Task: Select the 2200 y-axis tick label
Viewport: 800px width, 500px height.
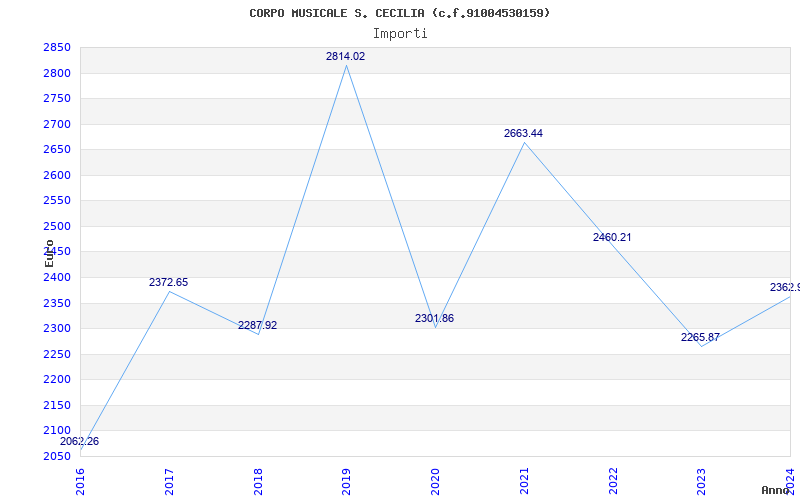Action: [x=57, y=380]
